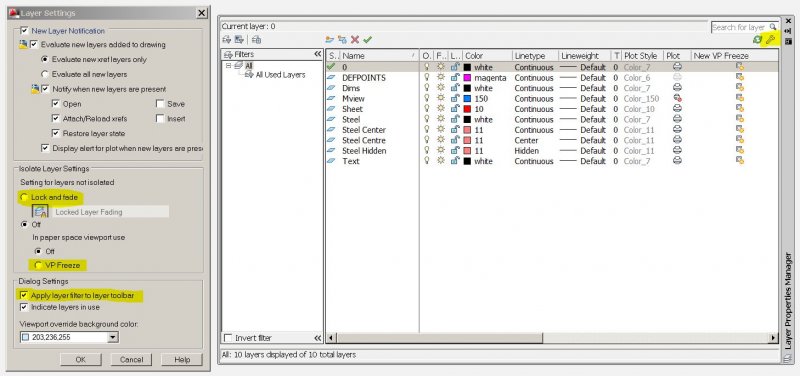Screen dimensions: 800x376
Task: Toggle light bulb for Sheet layer
Action: [x=427, y=109]
